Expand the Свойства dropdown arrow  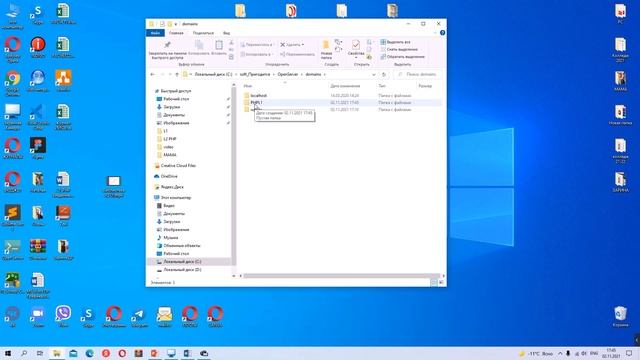point(356,58)
